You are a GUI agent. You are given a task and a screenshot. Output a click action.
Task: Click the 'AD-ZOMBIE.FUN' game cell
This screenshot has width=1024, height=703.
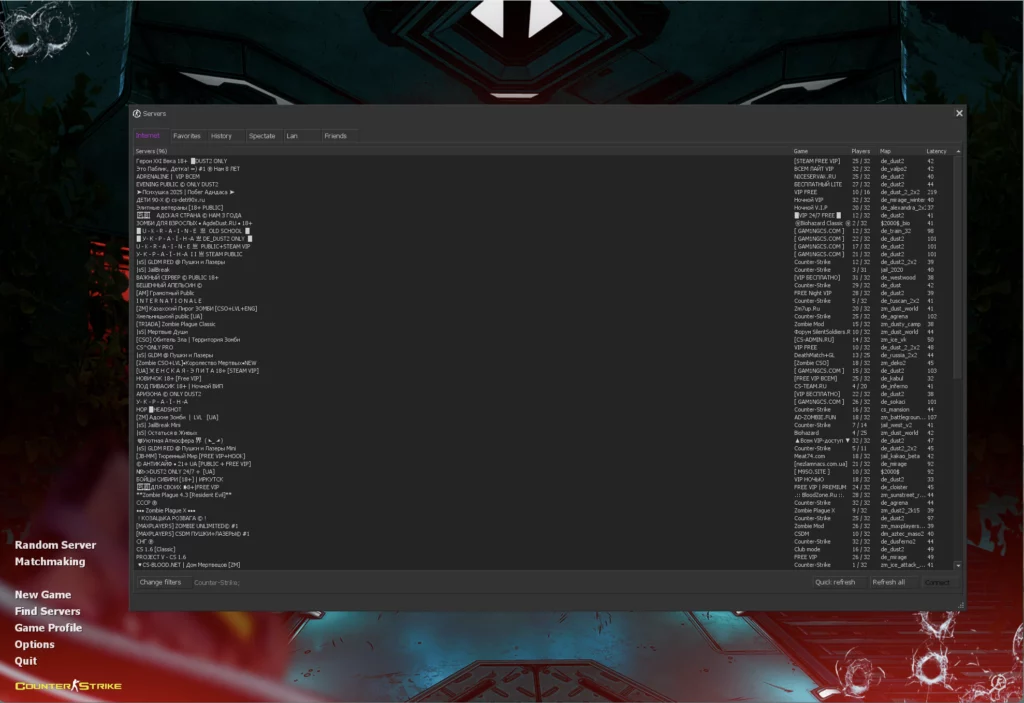click(814, 417)
